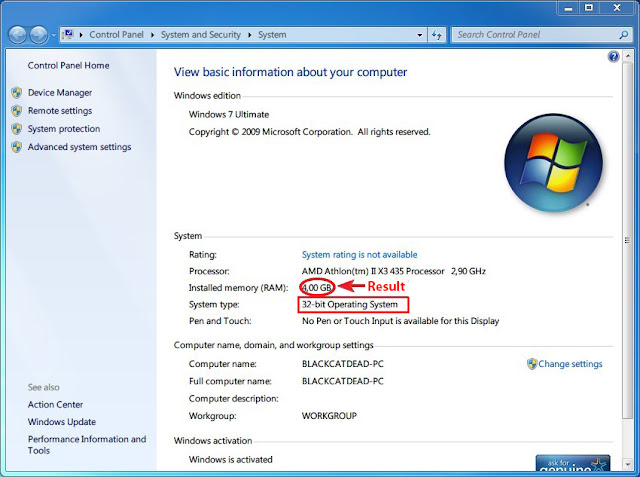Screen dimensions: 640x477
Task: Open the address bar history dropdown
Action: coord(420,35)
